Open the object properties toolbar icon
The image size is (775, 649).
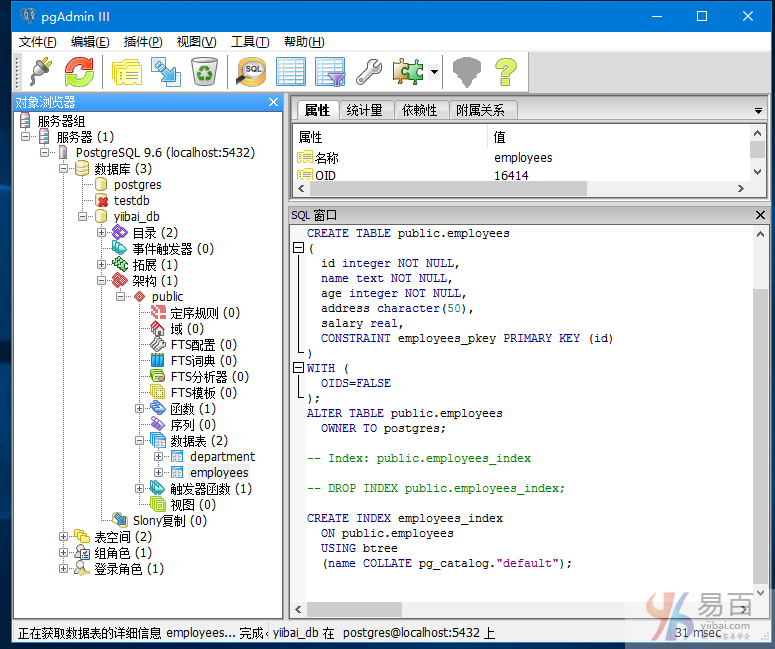126,71
